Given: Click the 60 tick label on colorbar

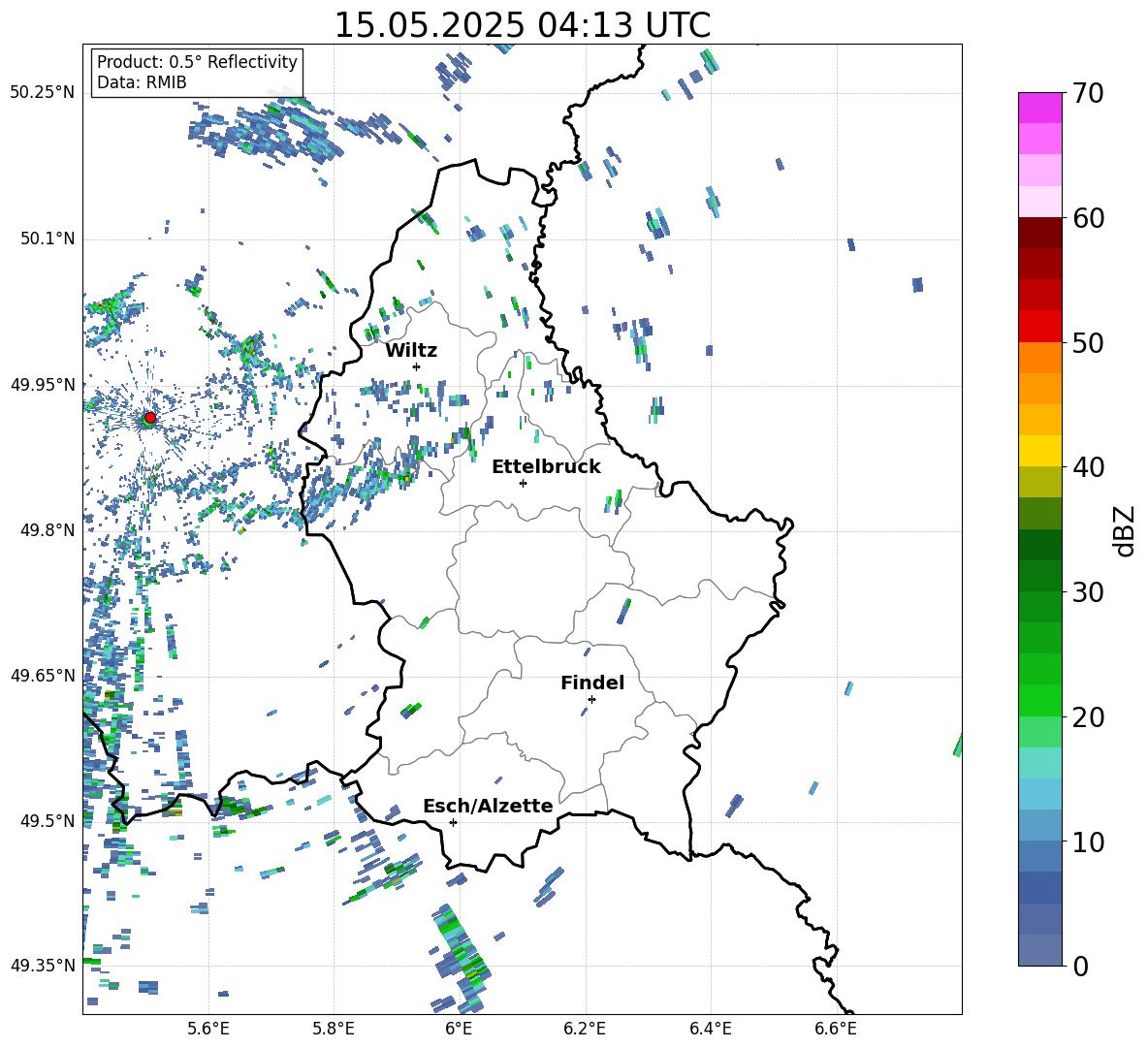Looking at the screenshot, I should tap(1088, 218).
